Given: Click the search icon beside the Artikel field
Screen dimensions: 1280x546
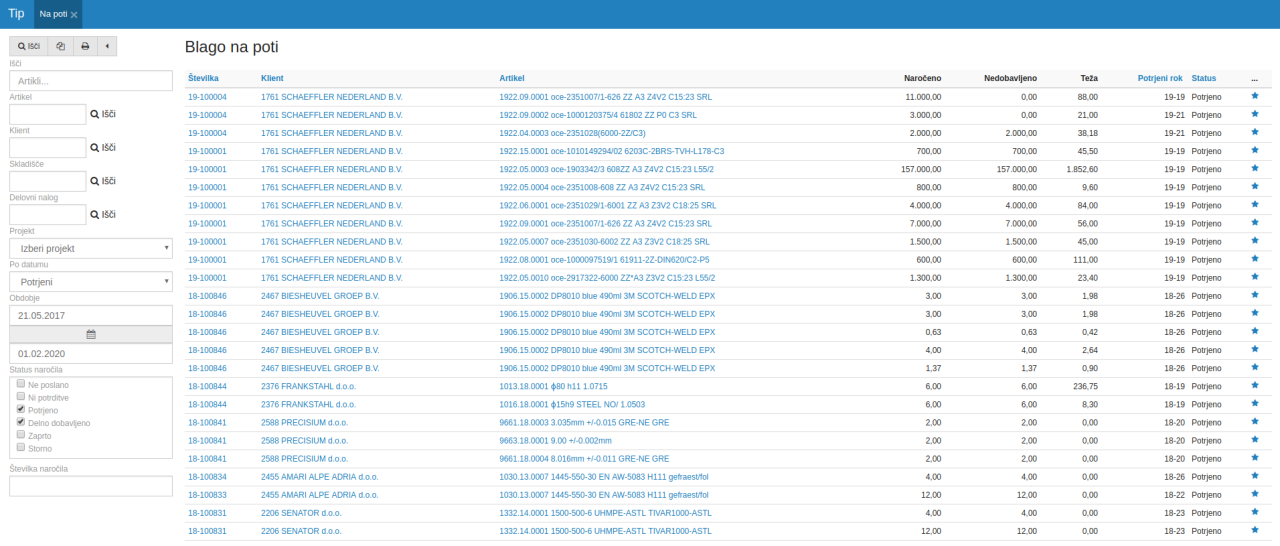Looking at the screenshot, I should click(x=95, y=115).
